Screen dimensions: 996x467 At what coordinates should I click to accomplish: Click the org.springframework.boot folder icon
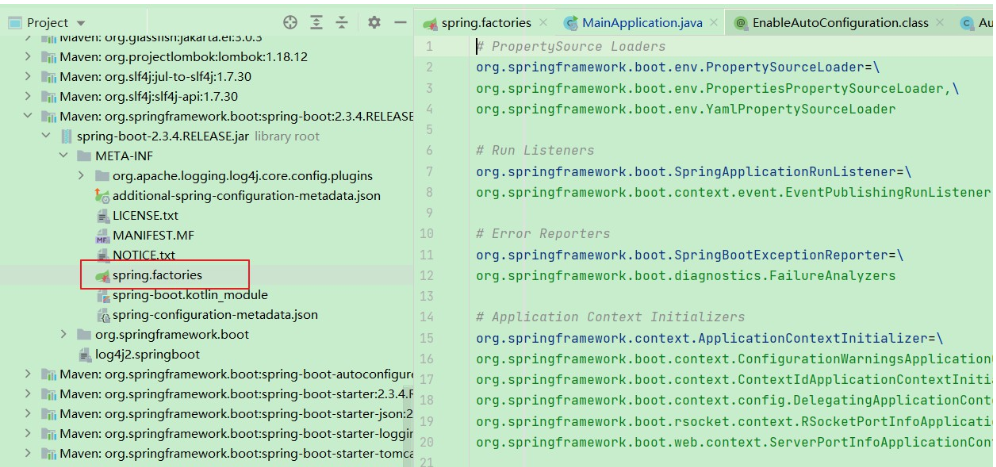(x=84, y=334)
